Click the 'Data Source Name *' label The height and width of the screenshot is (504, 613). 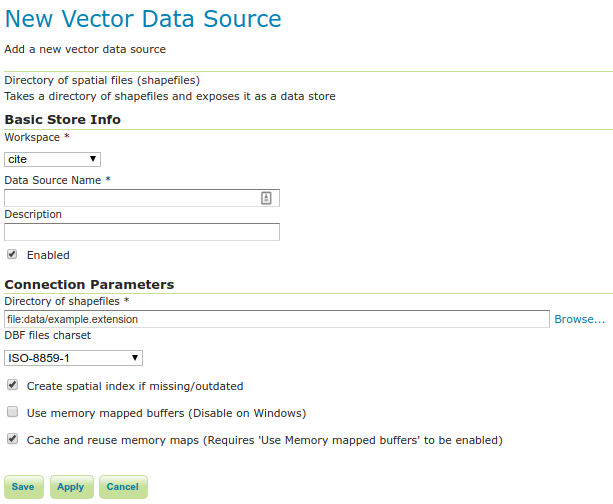click(x=57, y=180)
